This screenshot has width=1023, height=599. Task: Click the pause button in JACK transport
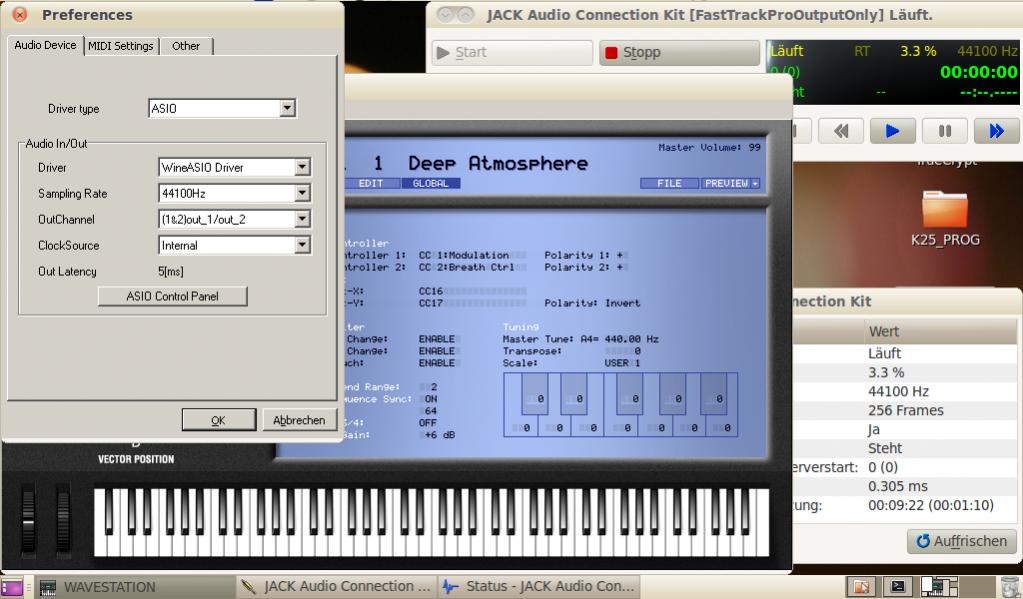click(944, 131)
